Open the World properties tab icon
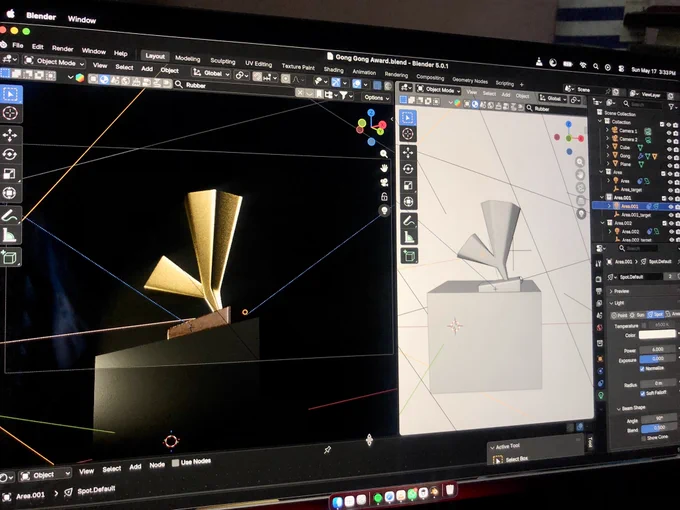 [600, 328]
